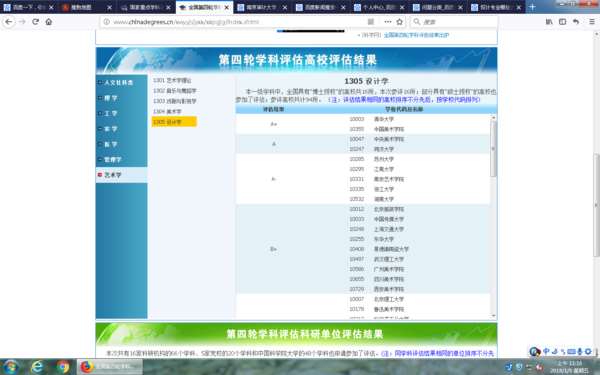Close the 百度一下 tab
The image size is (600, 375).
click(x=51, y=7)
